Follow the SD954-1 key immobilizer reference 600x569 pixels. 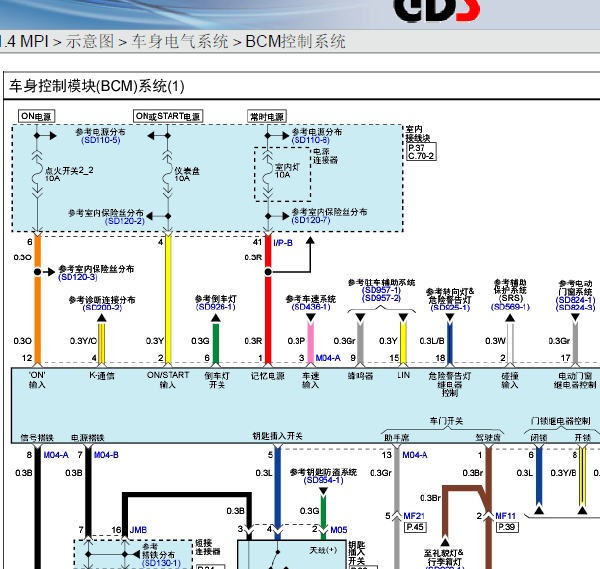323,480
